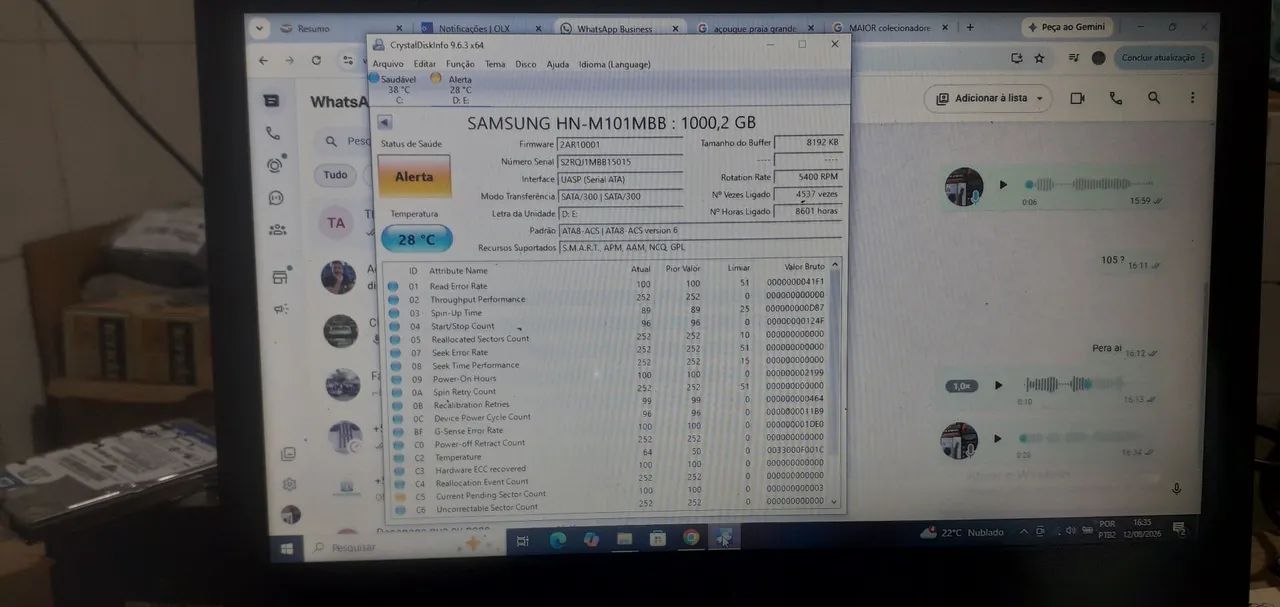
Task: Open WhatsApp profile picture in sidebar
Action: click(x=291, y=515)
